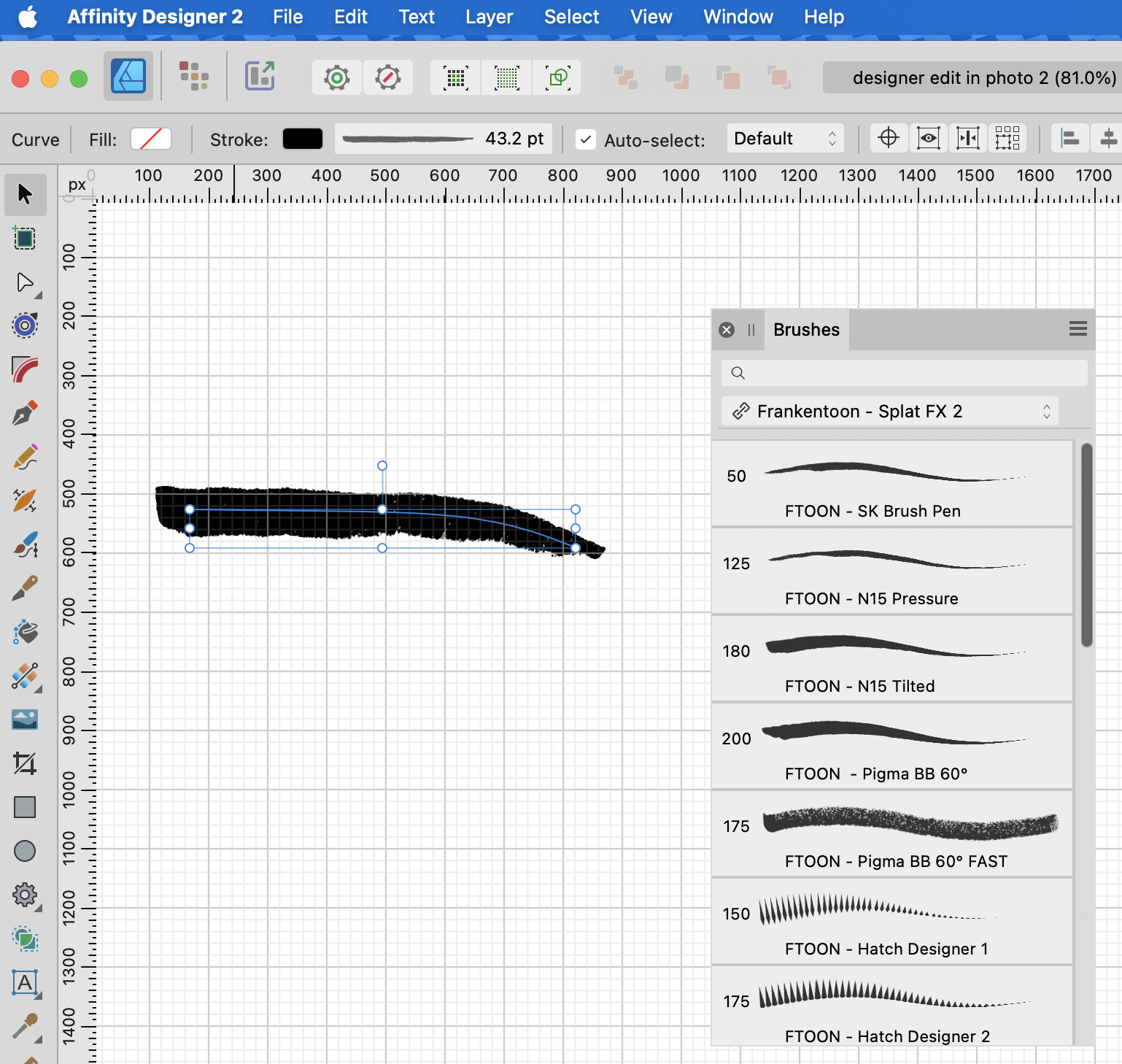Select the Node tool
Screen dimensions: 1122x1064
(25, 282)
